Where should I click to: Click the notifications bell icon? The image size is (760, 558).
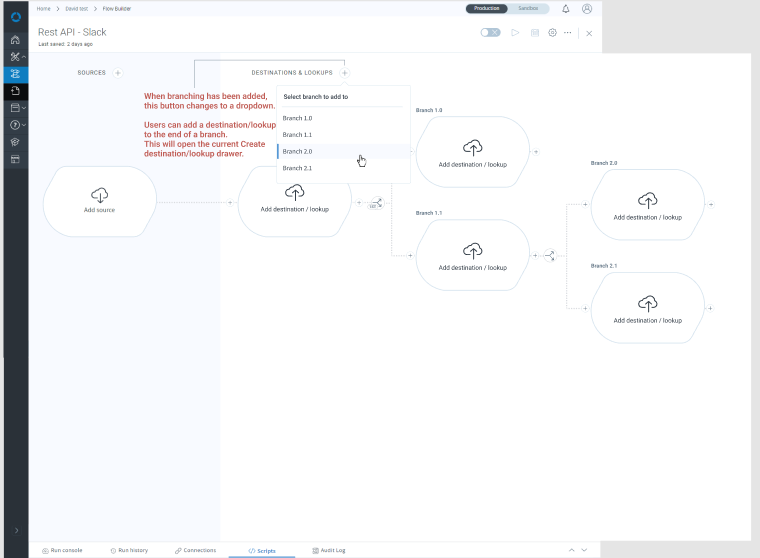566,9
